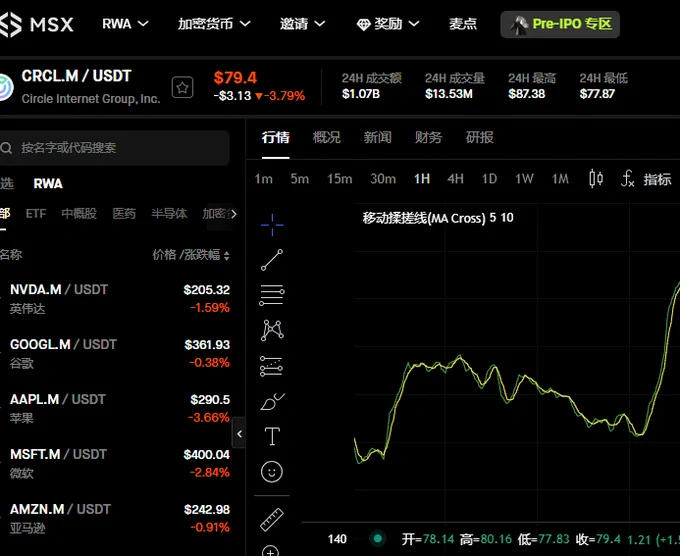Select the 1H timeframe
Viewport: 680px width, 556px height.
(x=422, y=179)
